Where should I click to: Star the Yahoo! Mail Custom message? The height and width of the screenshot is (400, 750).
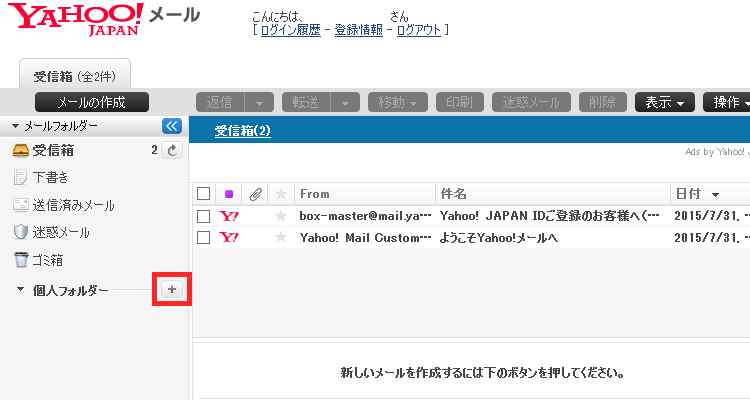[281, 237]
